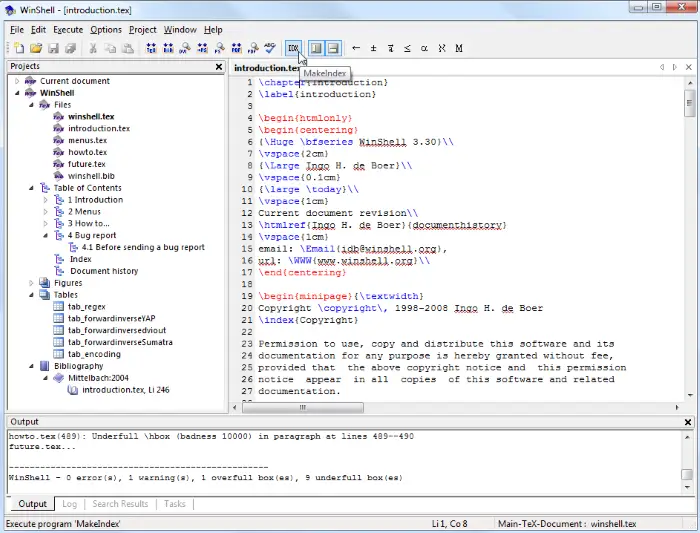Open the Project menu
The height and width of the screenshot is (533, 700).
pyautogui.click(x=143, y=30)
